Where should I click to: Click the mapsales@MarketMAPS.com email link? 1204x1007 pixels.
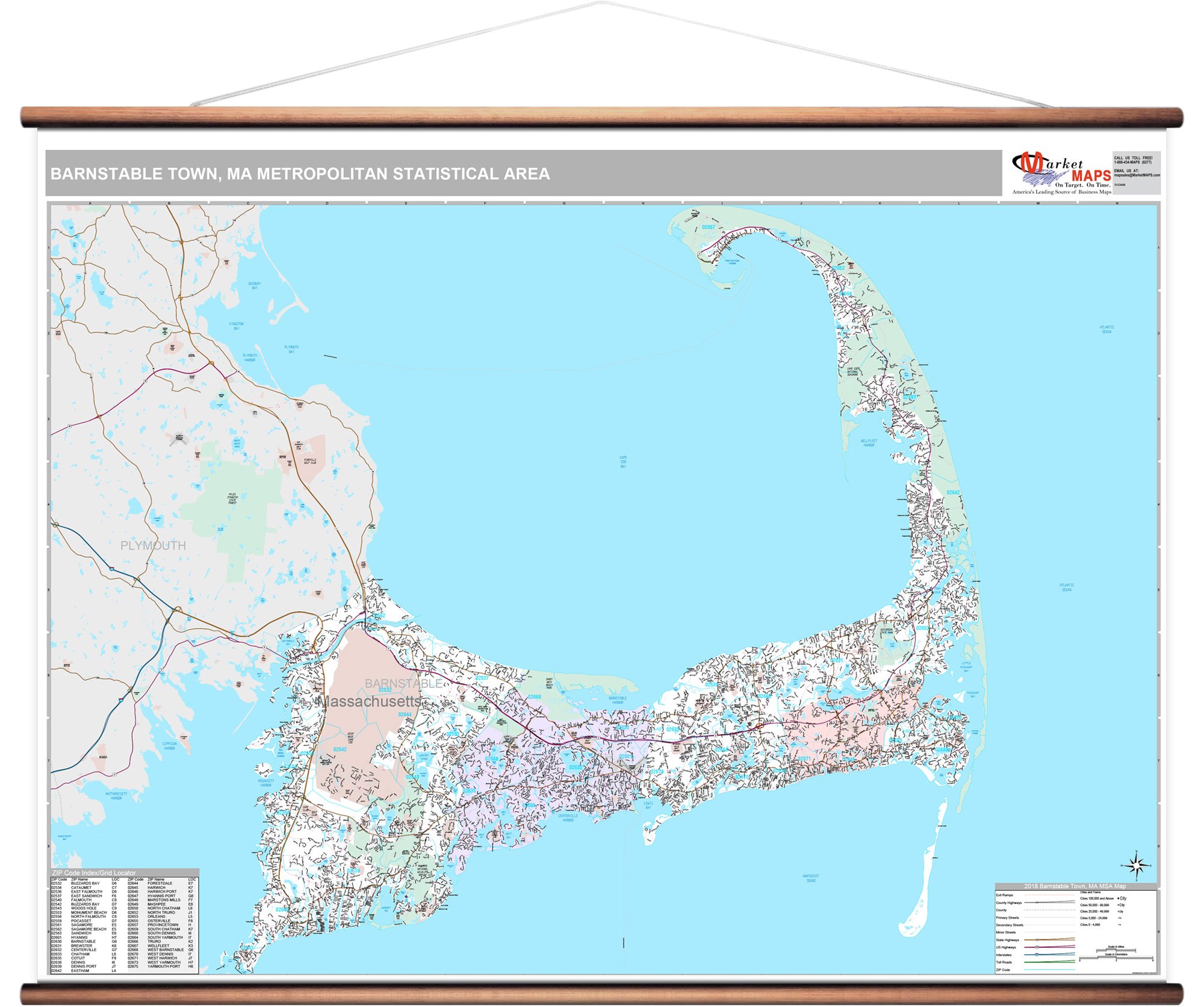[x=1138, y=175]
